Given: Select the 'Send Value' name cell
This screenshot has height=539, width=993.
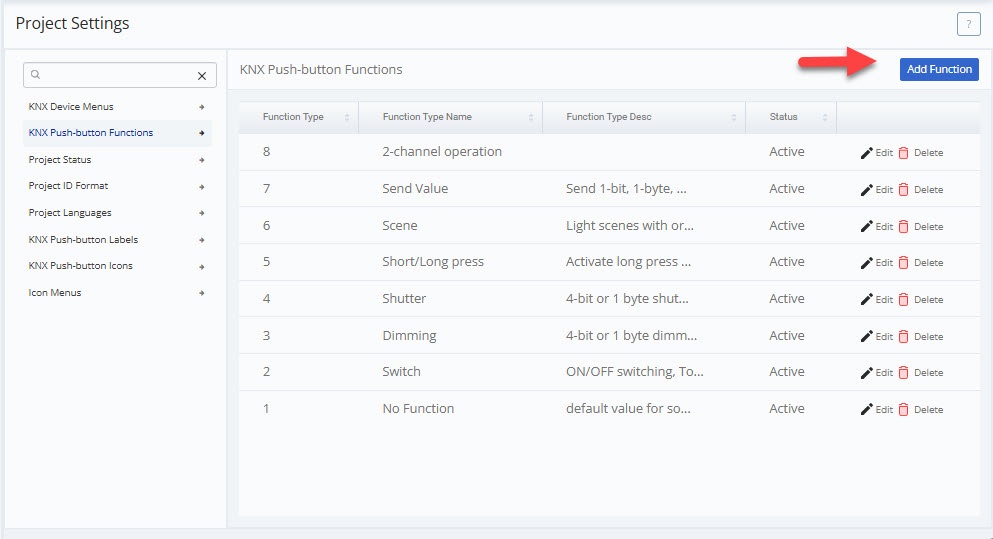Looking at the screenshot, I should (x=415, y=188).
